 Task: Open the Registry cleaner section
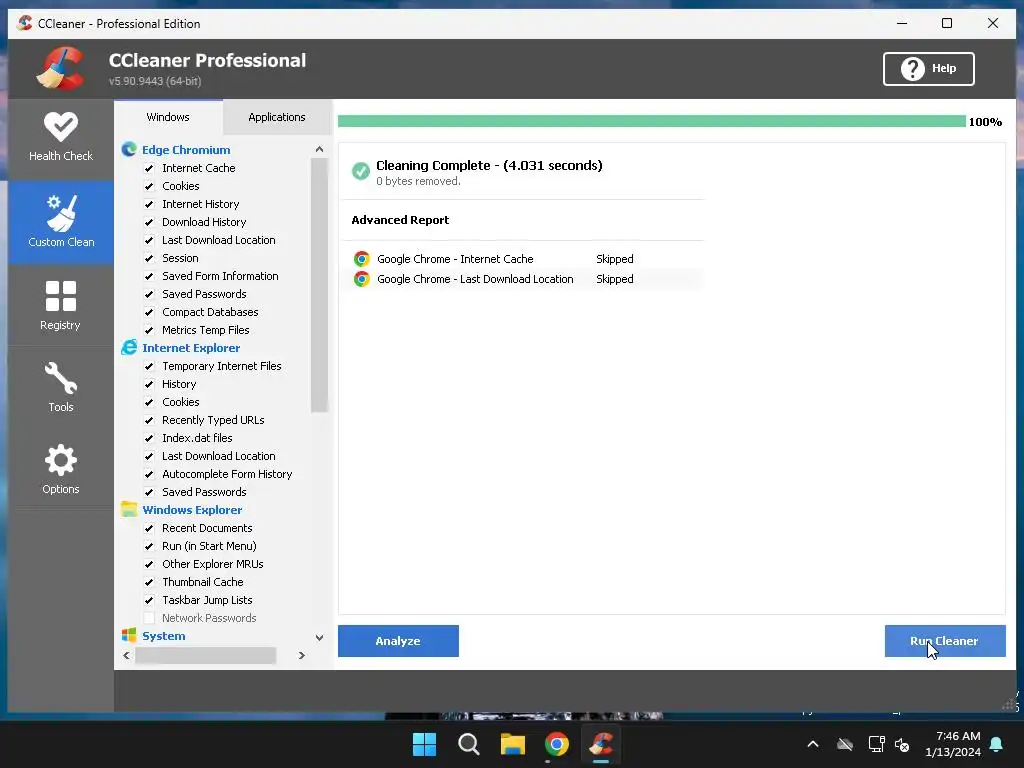pyautogui.click(x=61, y=305)
